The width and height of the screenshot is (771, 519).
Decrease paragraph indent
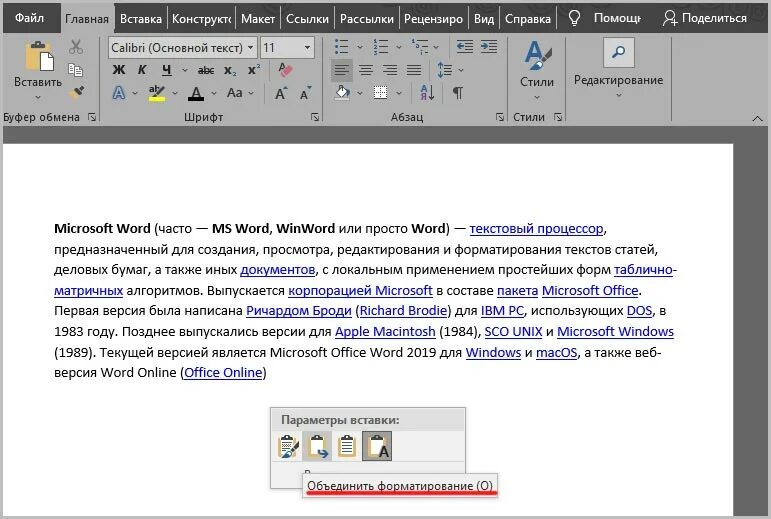click(465, 47)
